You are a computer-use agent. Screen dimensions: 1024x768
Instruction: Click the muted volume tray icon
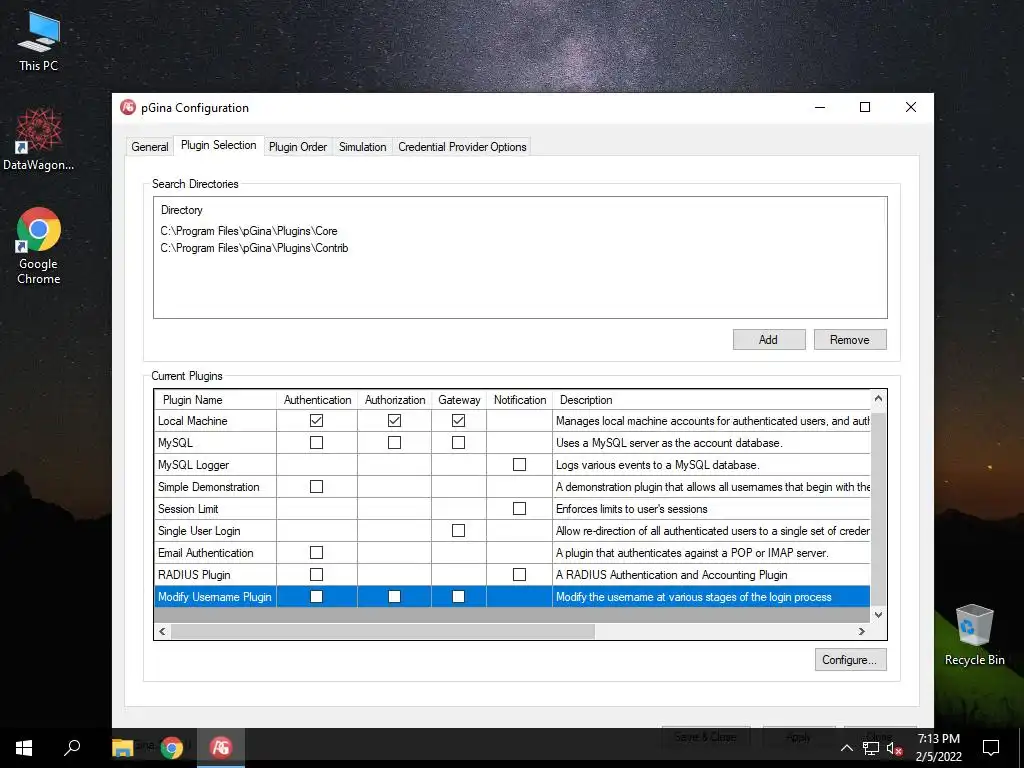click(894, 748)
